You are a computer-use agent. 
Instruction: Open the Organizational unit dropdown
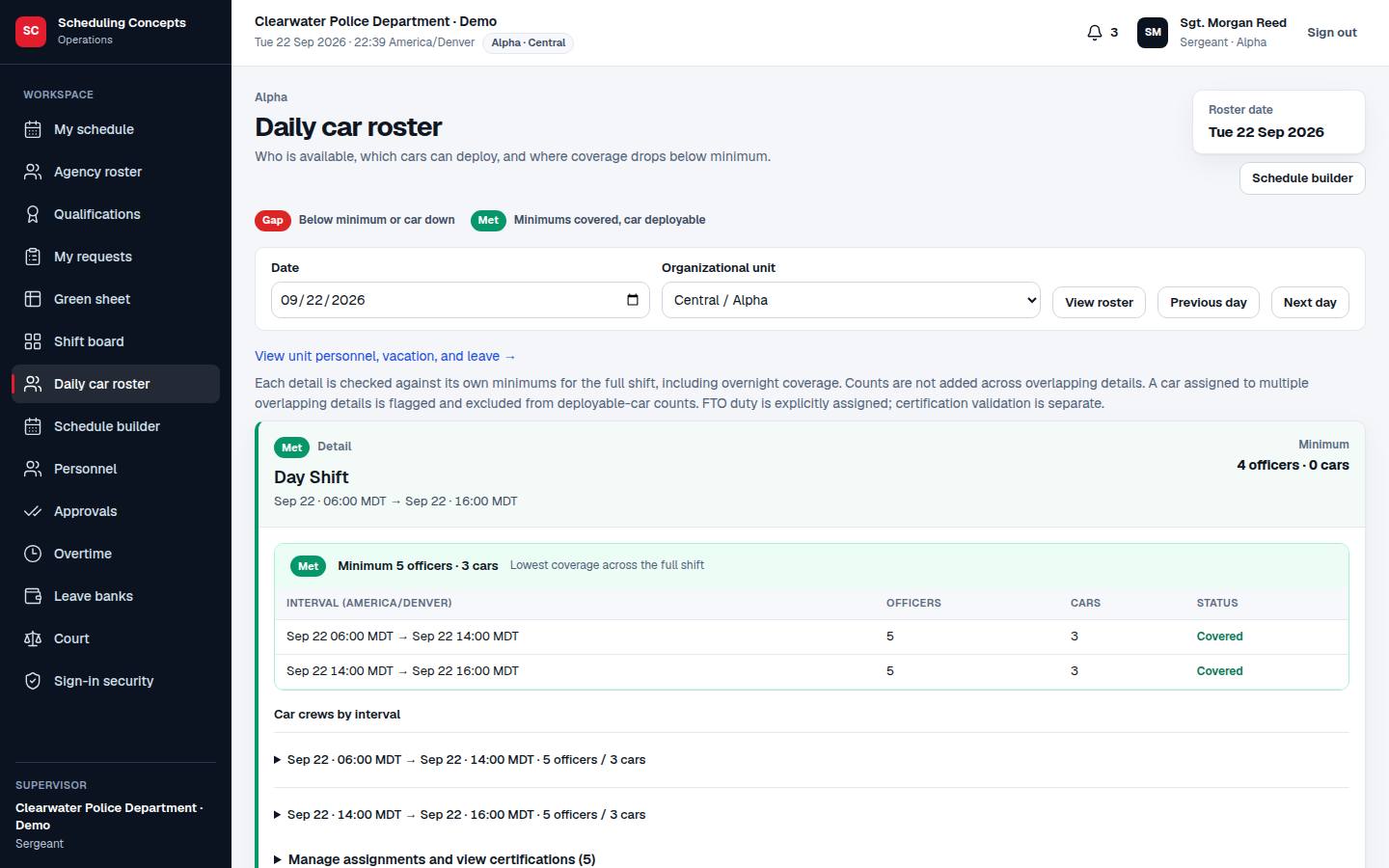(851, 300)
